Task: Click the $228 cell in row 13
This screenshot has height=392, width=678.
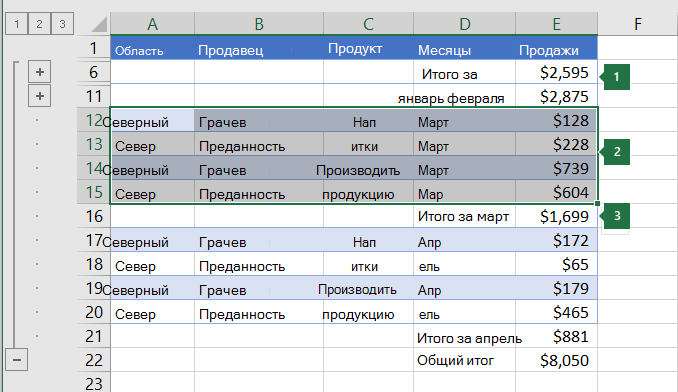Action: point(556,144)
